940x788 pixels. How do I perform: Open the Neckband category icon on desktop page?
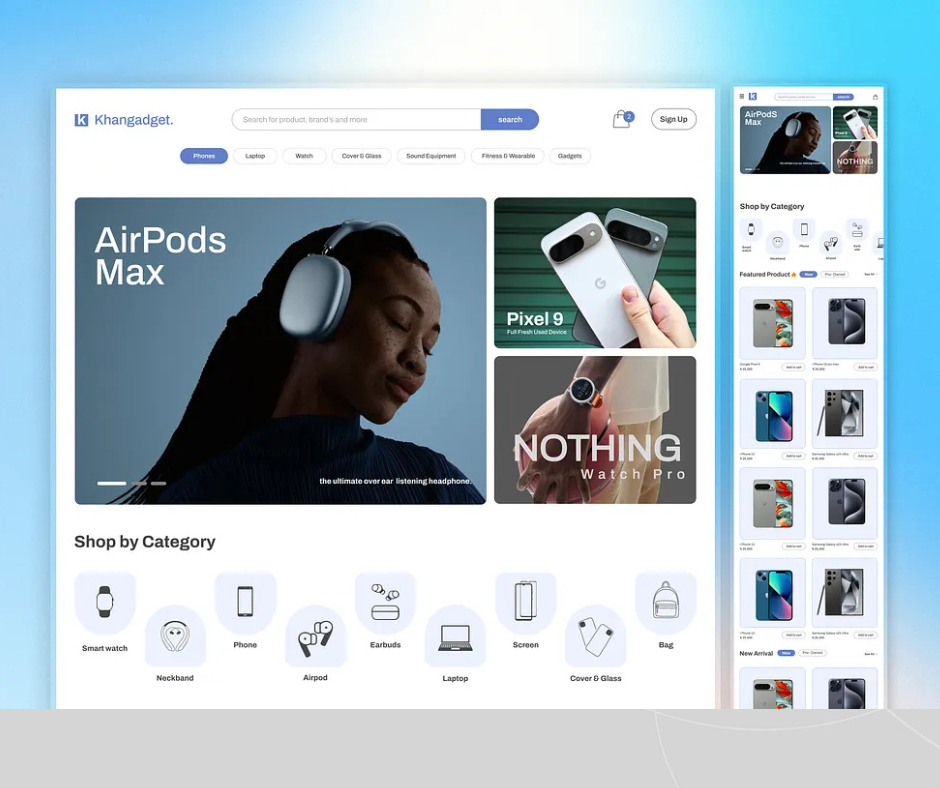point(175,636)
